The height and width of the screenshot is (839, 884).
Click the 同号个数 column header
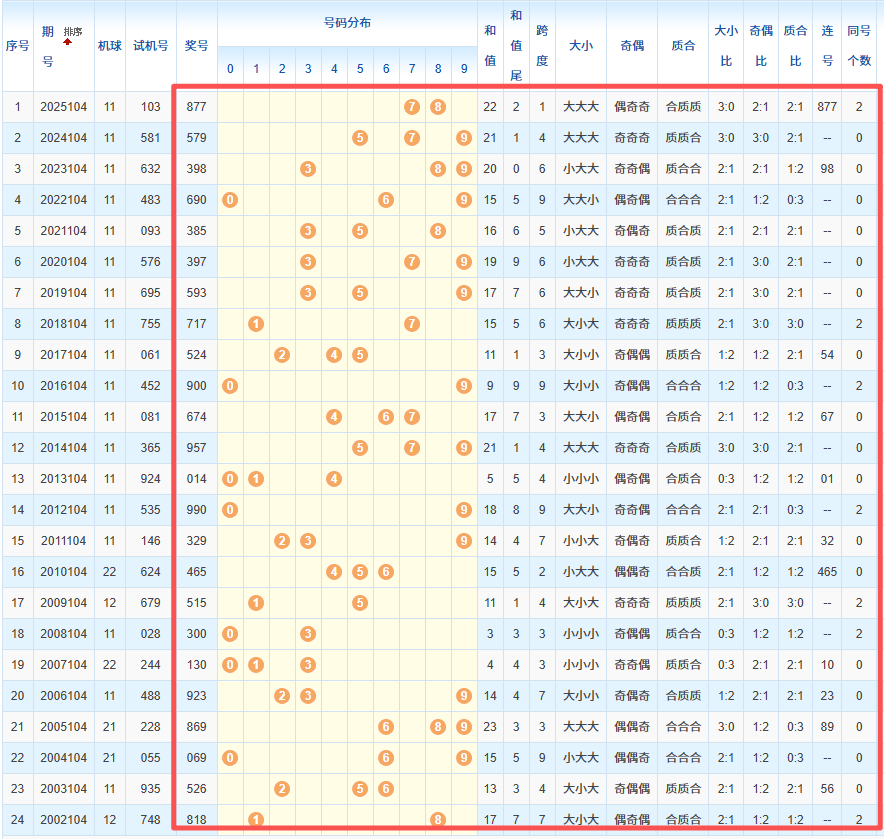[x=858, y=46]
